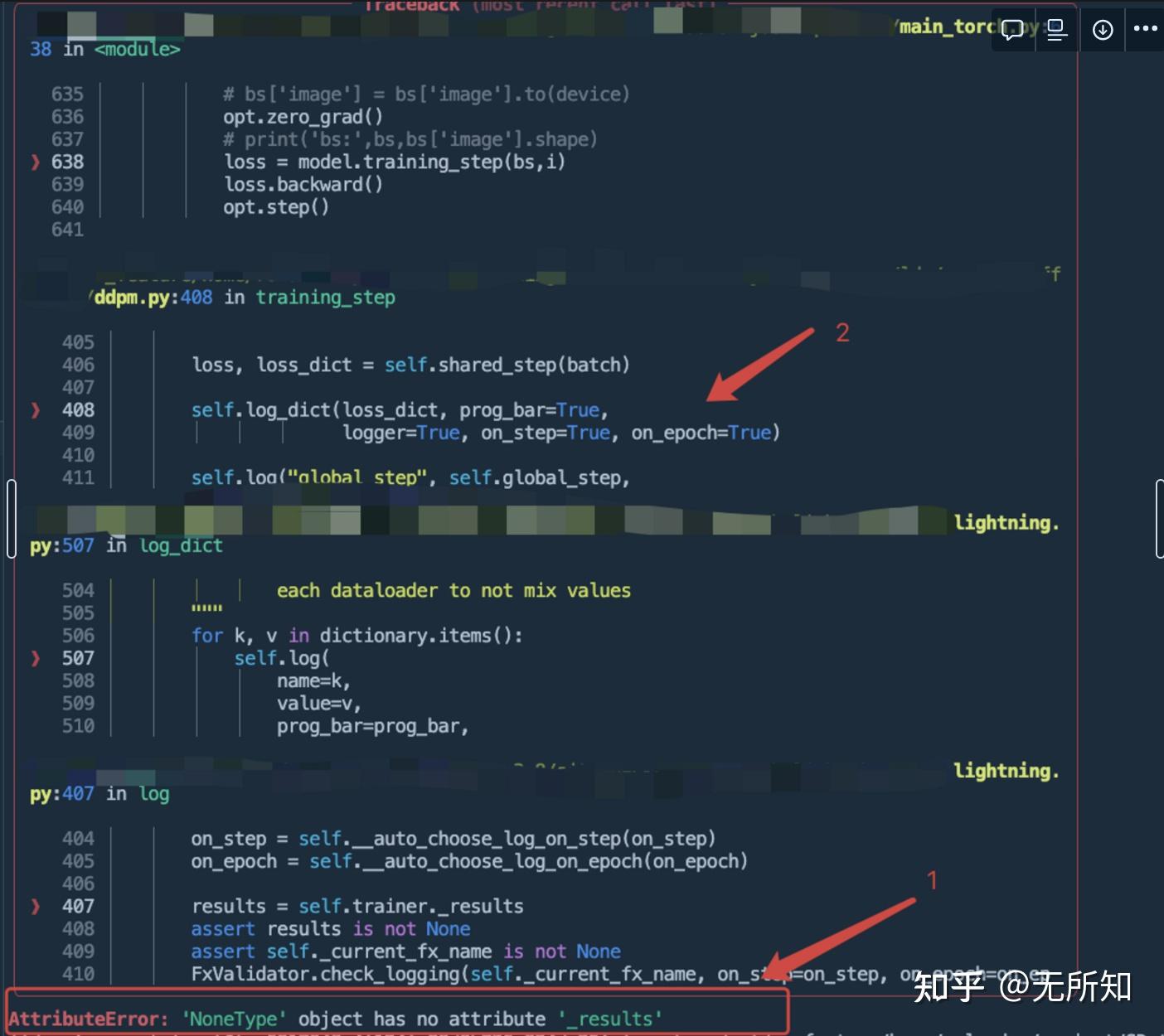Click 'assert self._current_fx_name is not None' line
Screen dimensions: 1164x1036
[x=406, y=951]
